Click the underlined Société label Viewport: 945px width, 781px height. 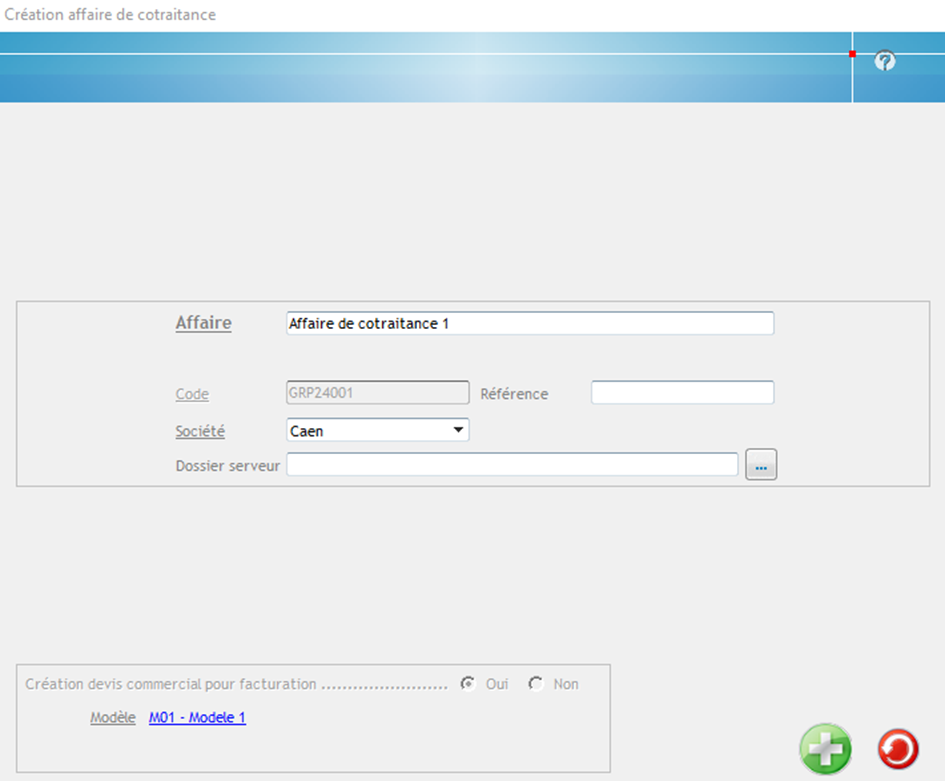tap(200, 431)
